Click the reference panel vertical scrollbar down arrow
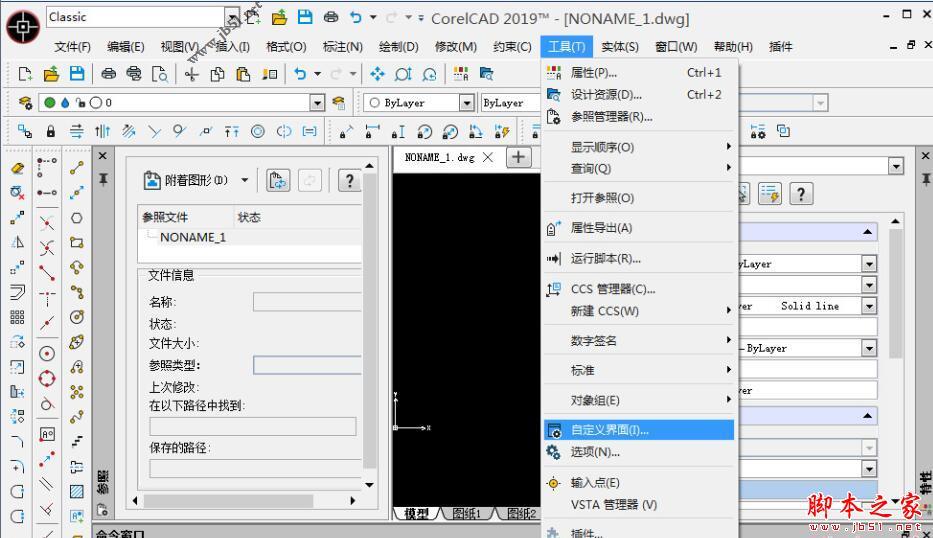 click(x=370, y=485)
